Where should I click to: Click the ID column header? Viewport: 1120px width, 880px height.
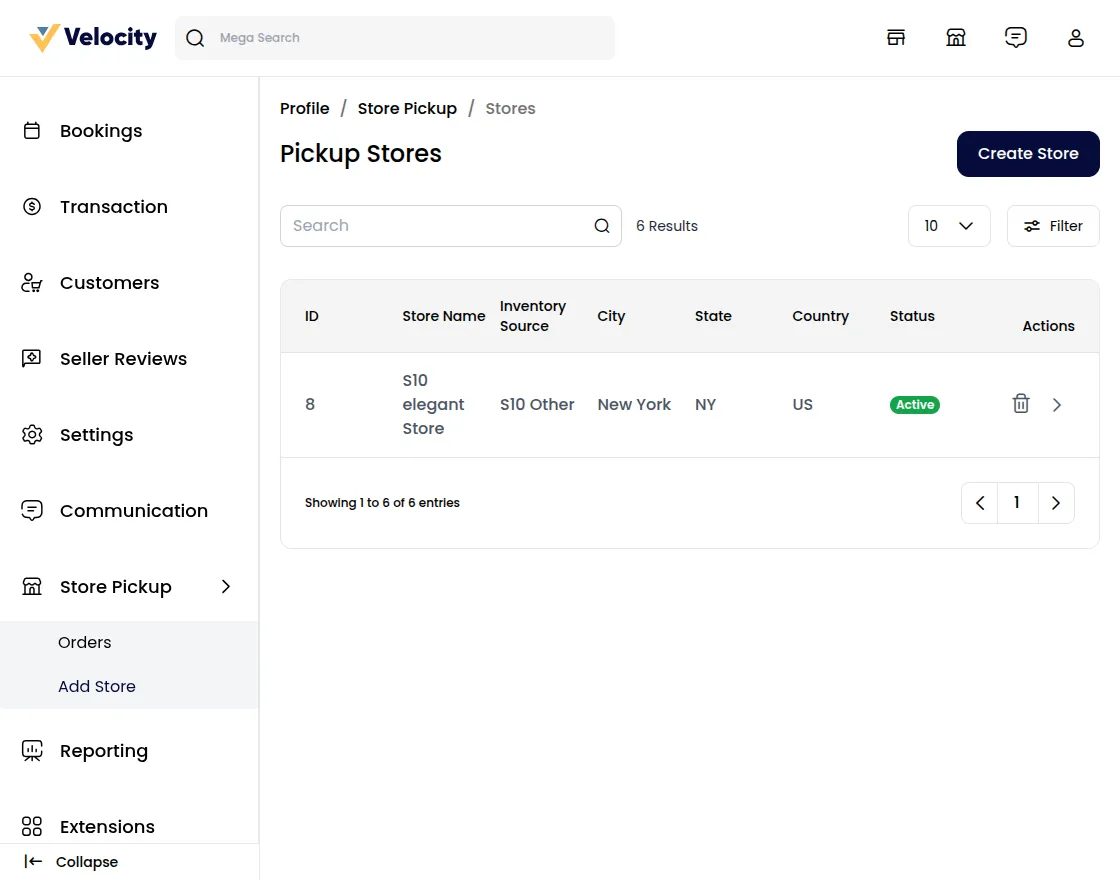click(x=311, y=316)
